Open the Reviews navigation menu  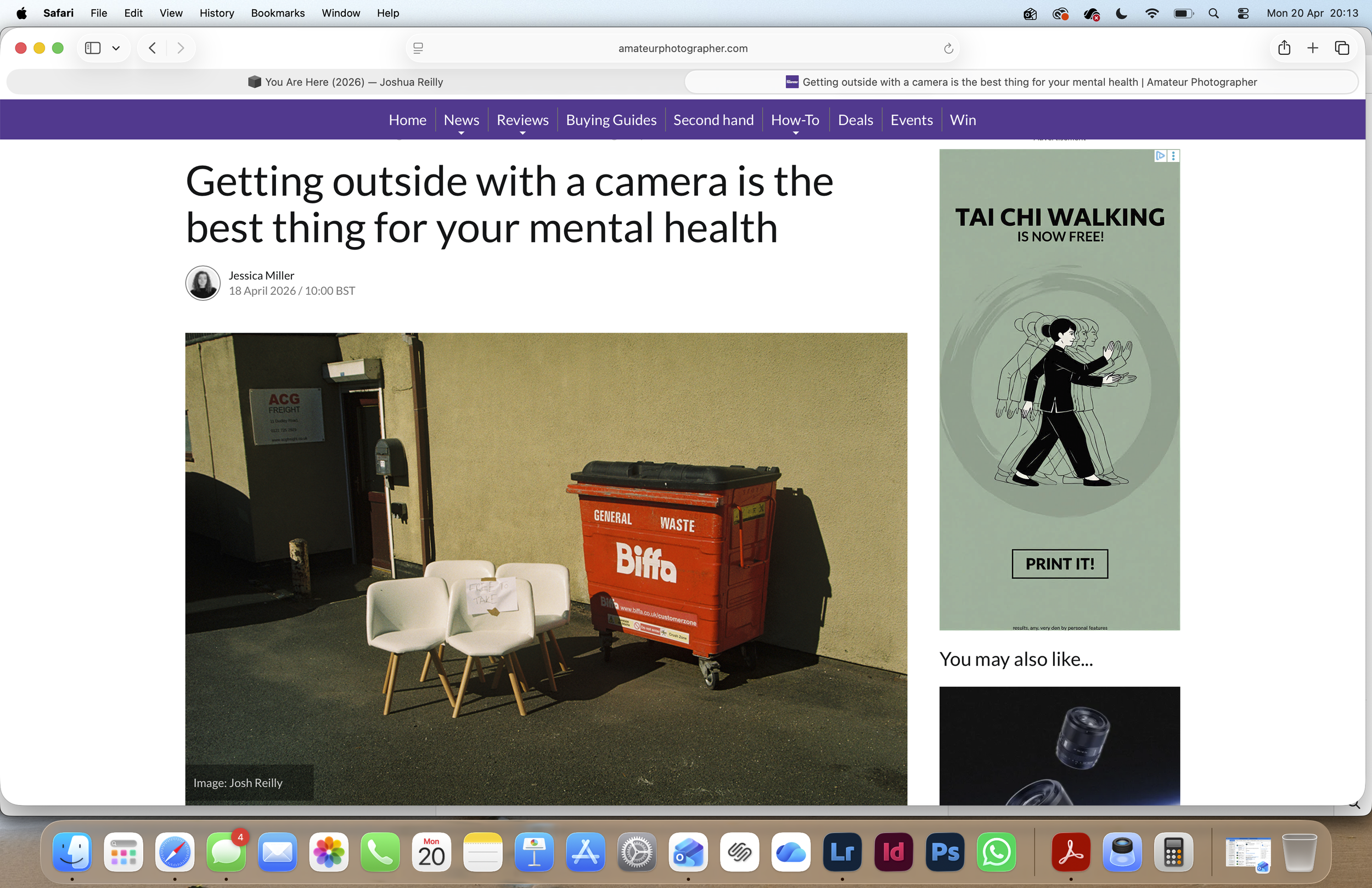[522, 121]
